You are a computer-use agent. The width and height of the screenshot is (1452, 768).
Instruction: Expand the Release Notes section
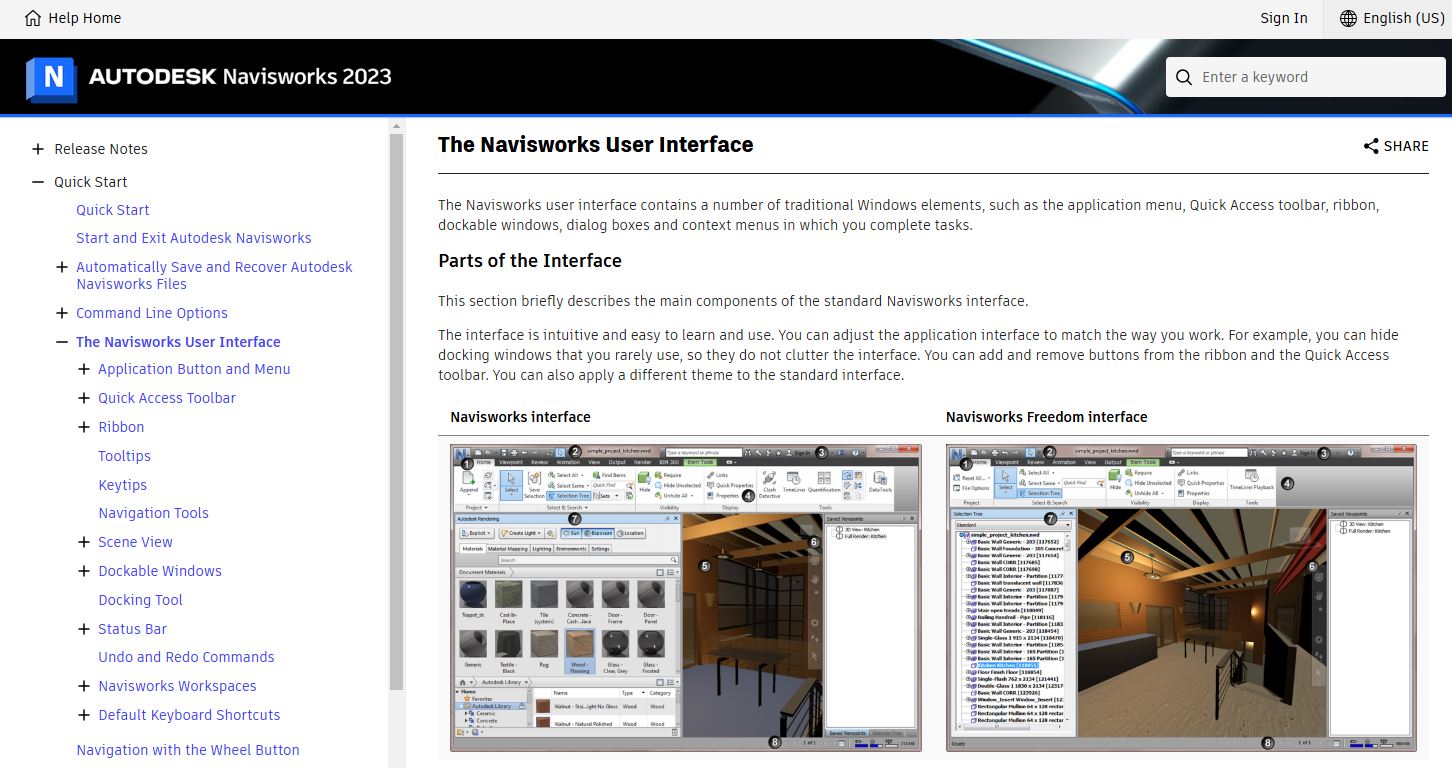(x=38, y=149)
